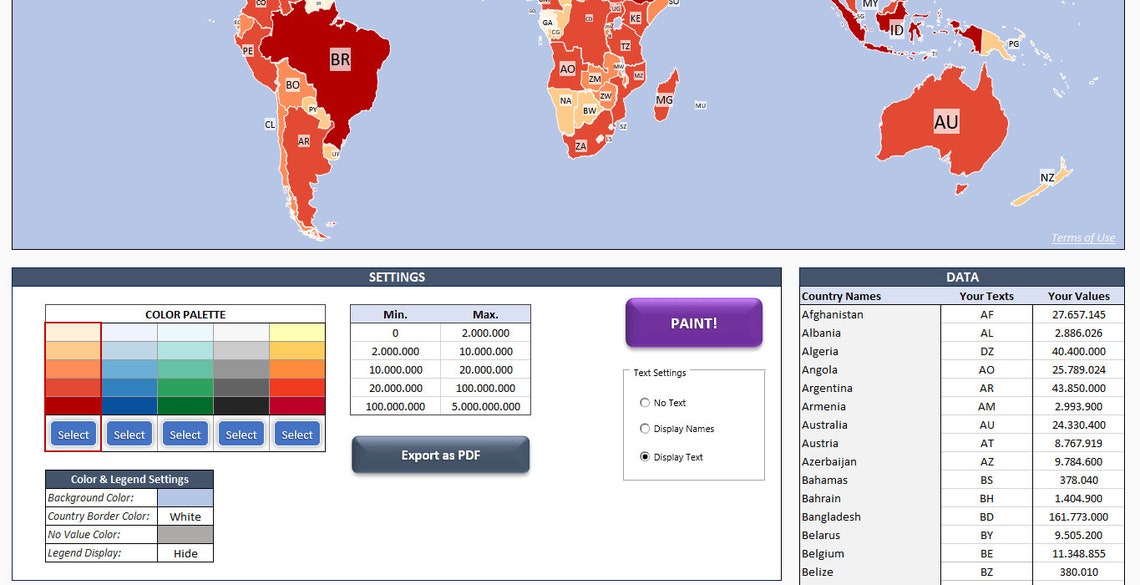Click the BR label on Brazil

pos(340,58)
